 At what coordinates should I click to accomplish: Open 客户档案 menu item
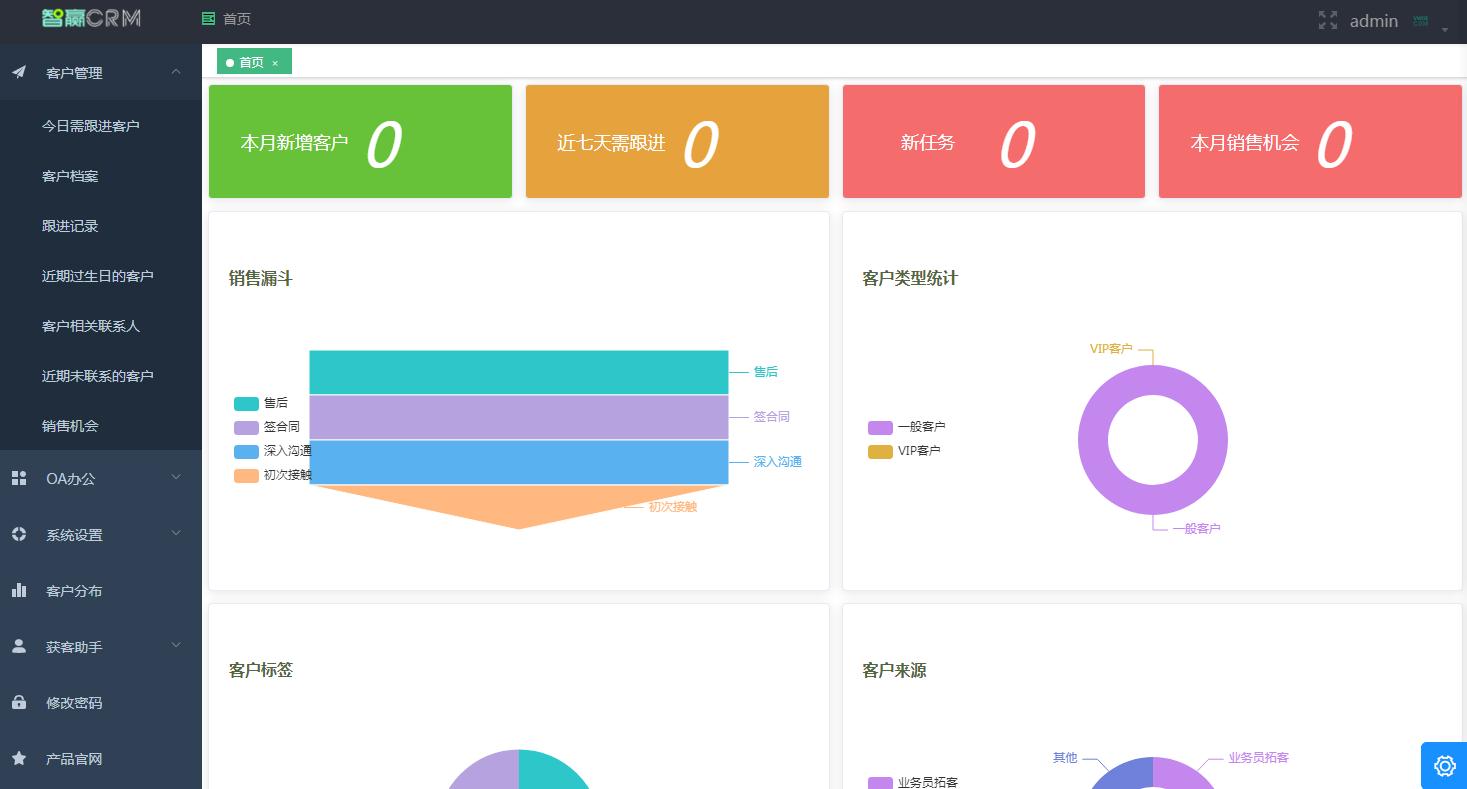[100, 176]
